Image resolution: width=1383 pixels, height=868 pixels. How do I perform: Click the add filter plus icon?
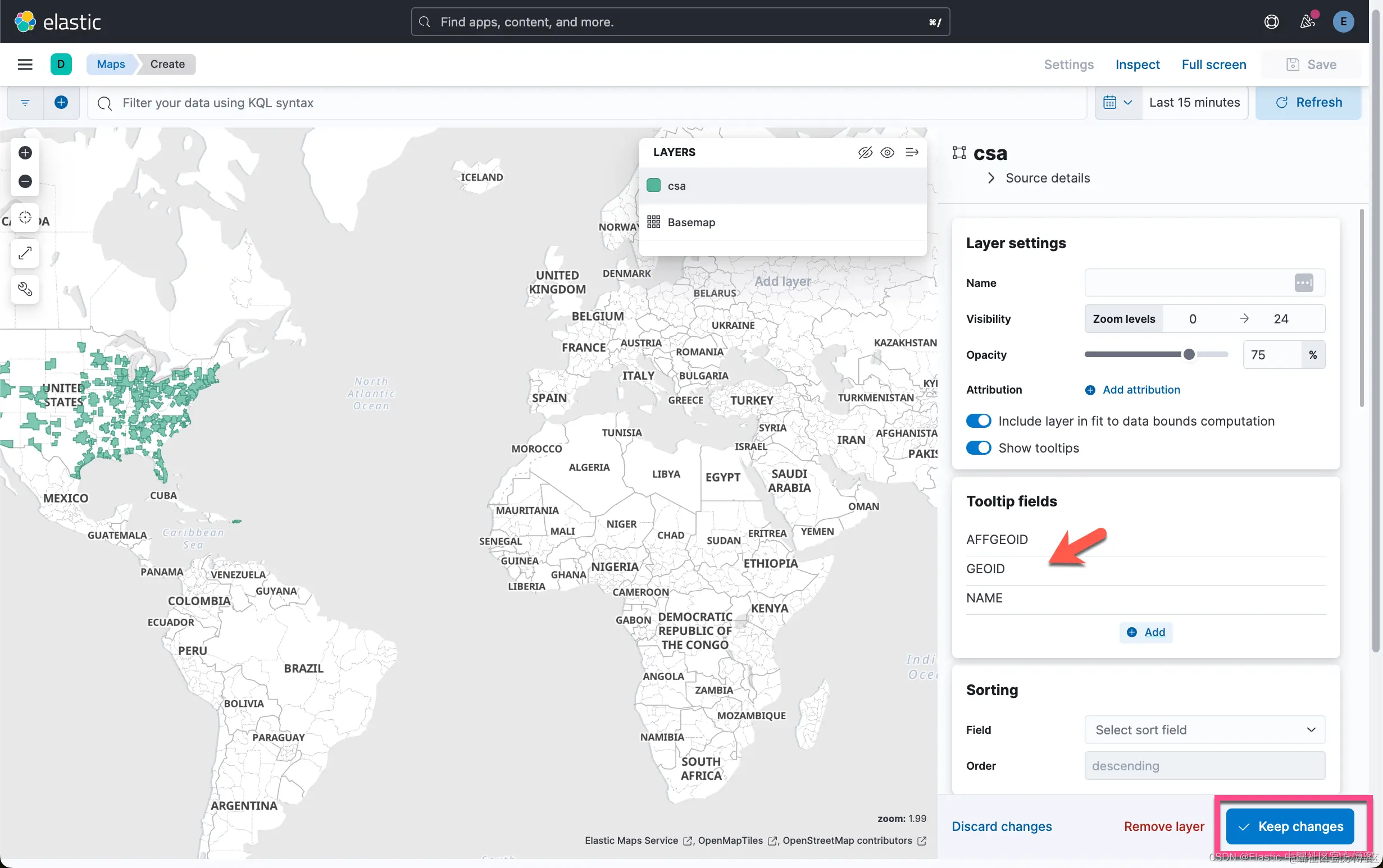point(61,103)
